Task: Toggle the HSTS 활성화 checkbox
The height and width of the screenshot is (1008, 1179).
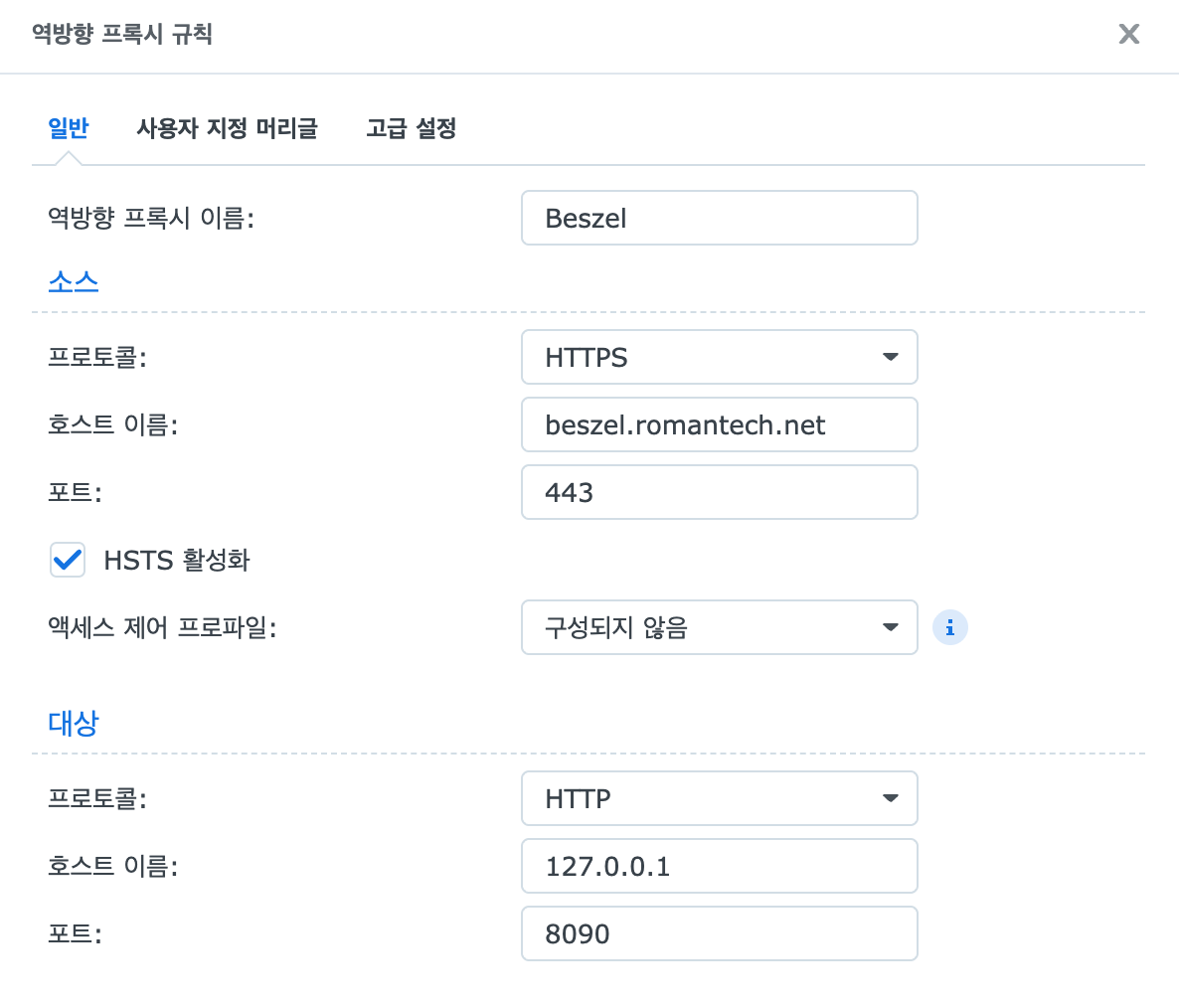Action: [x=67, y=560]
